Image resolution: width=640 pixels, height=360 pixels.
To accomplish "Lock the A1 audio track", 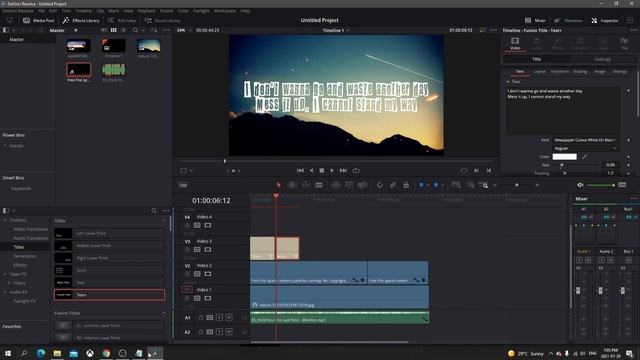I will pyautogui.click(x=200, y=318).
